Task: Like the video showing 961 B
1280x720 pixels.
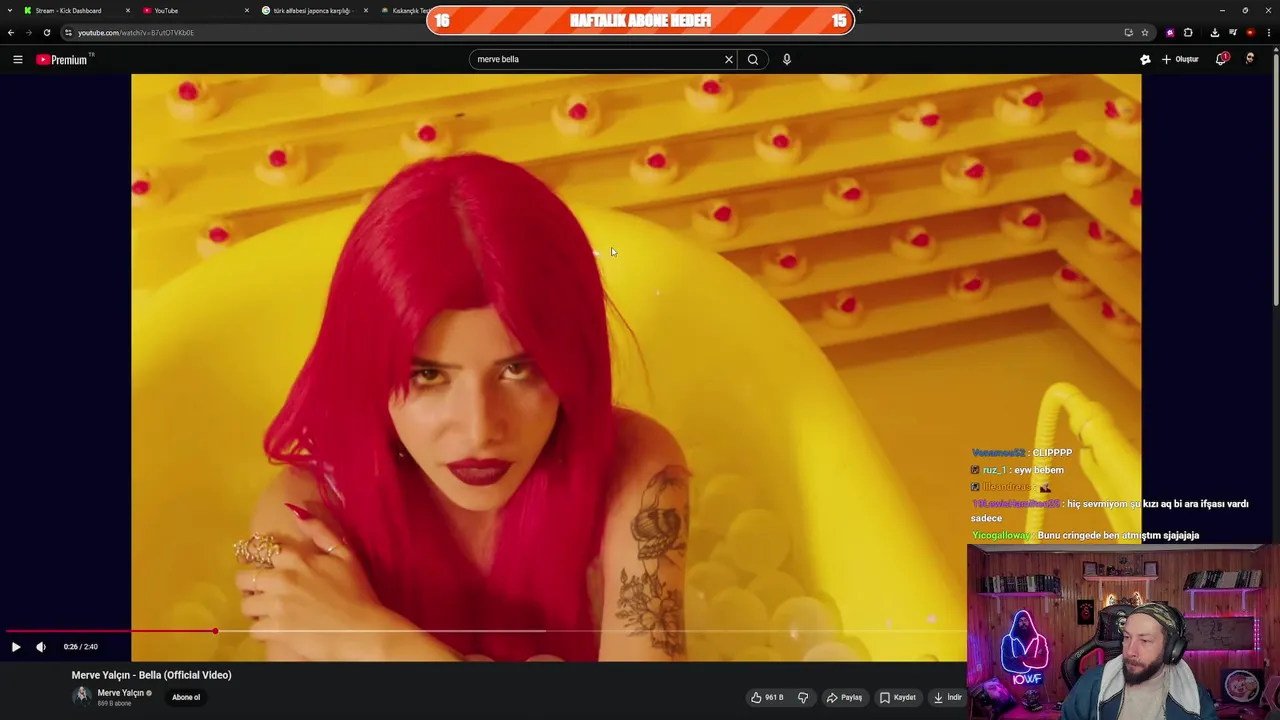Action: coord(767,697)
